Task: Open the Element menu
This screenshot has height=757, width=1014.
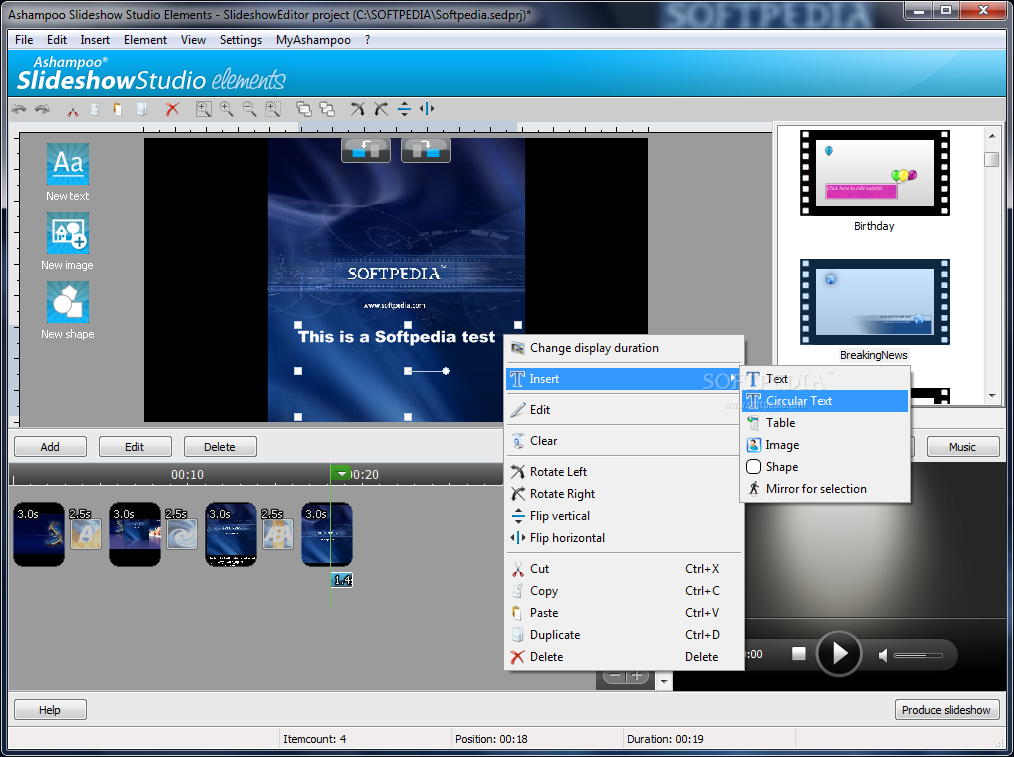Action: [x=146, y=40]
